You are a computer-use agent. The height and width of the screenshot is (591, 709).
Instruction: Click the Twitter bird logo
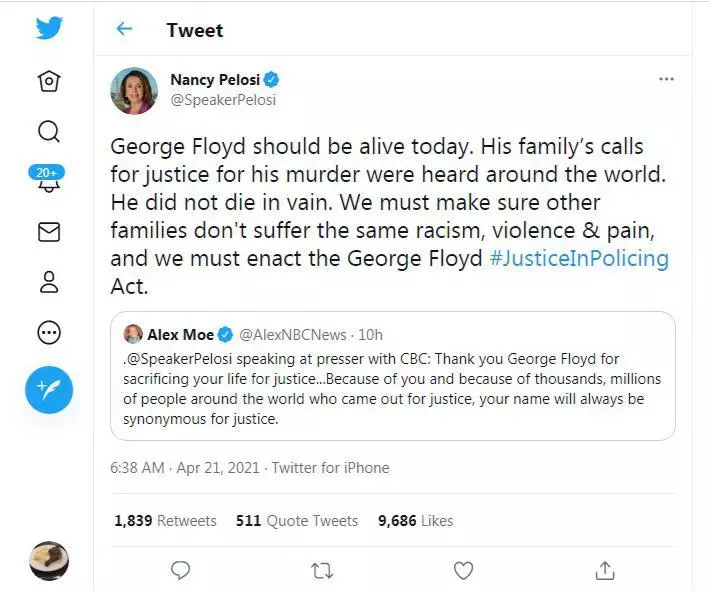pyautogui.click(x=49, y=28)
